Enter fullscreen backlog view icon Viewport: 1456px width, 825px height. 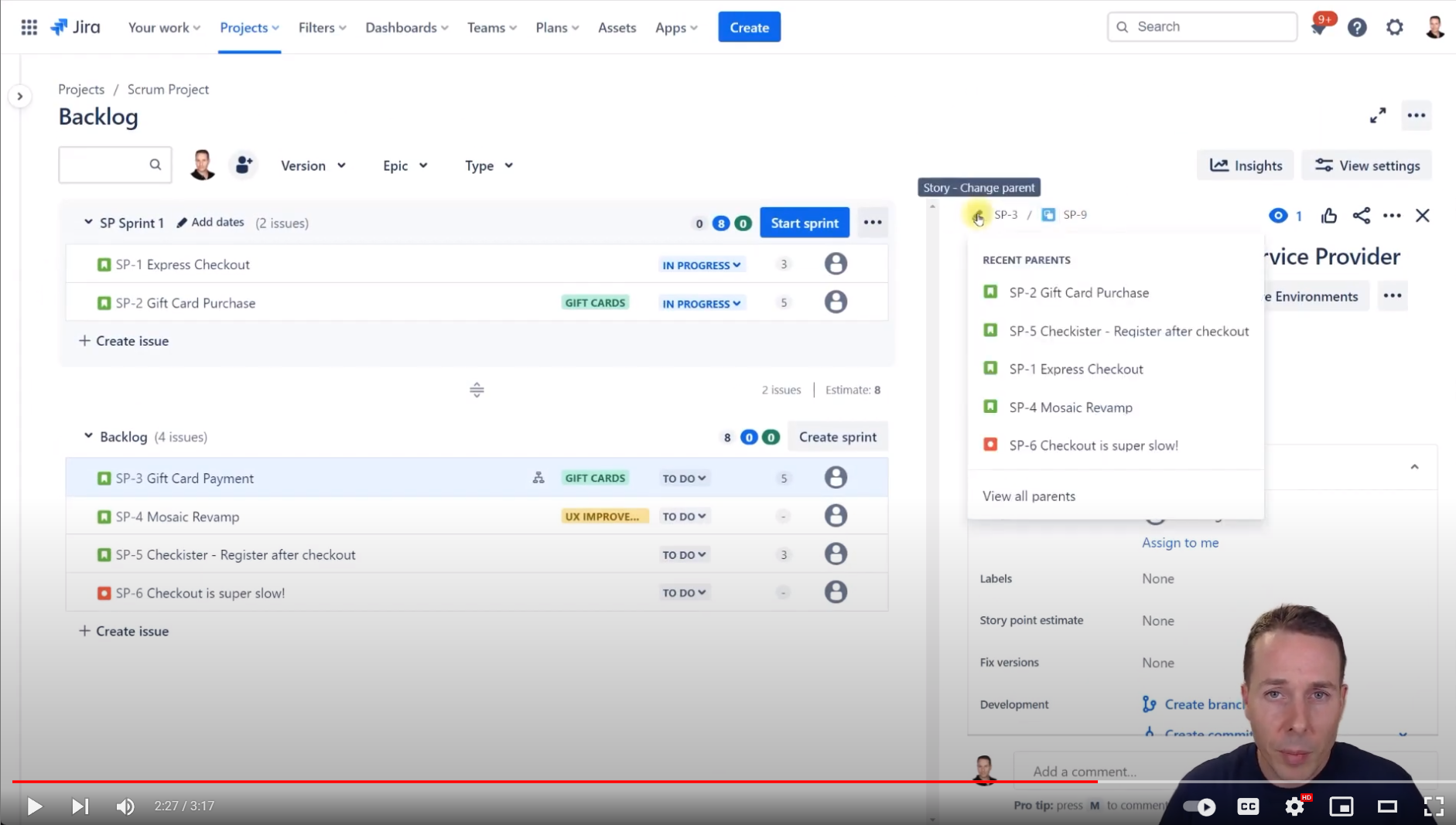(1377, 116)
